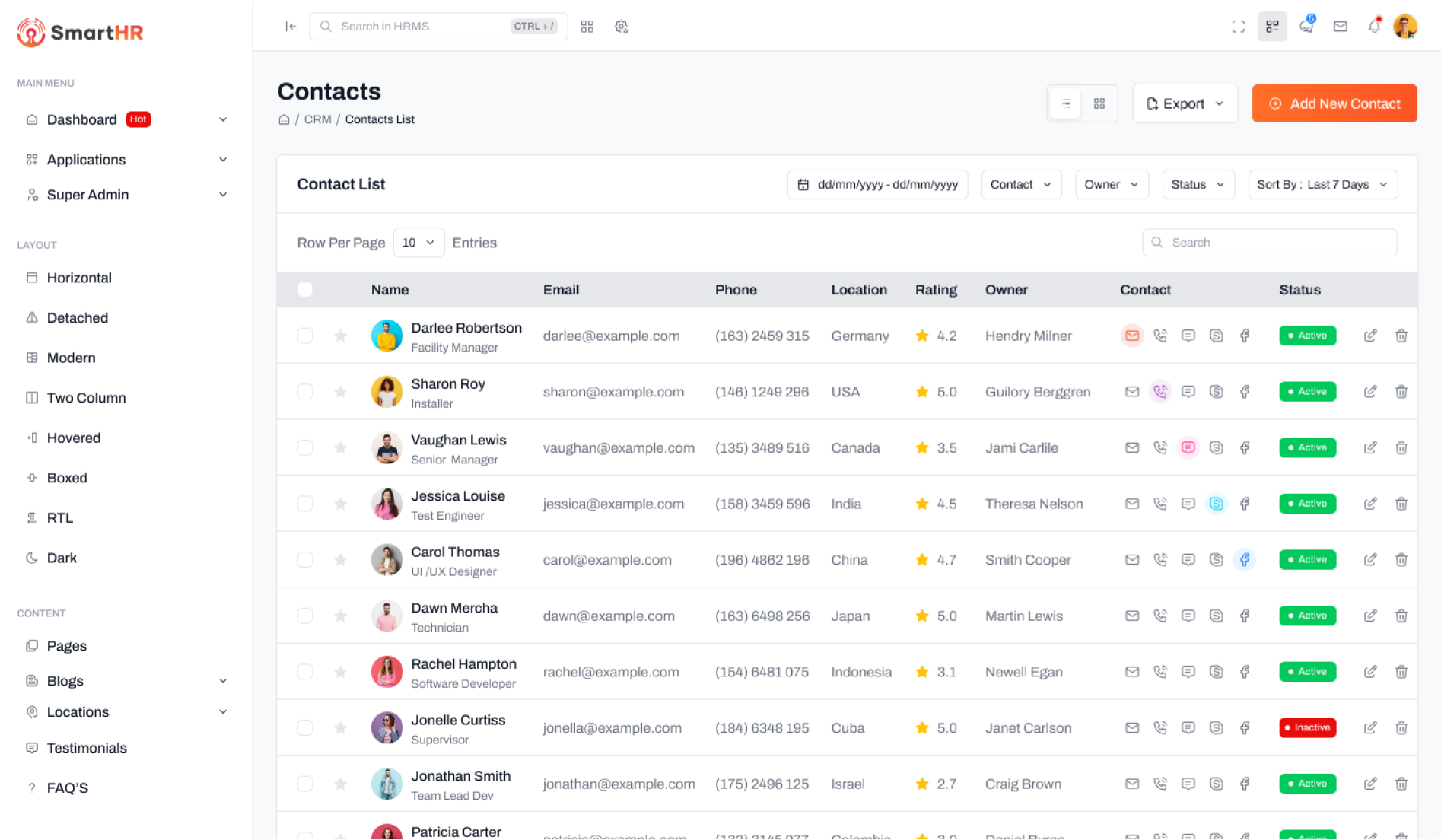Expand the Export dropdown

[1185, 103]
